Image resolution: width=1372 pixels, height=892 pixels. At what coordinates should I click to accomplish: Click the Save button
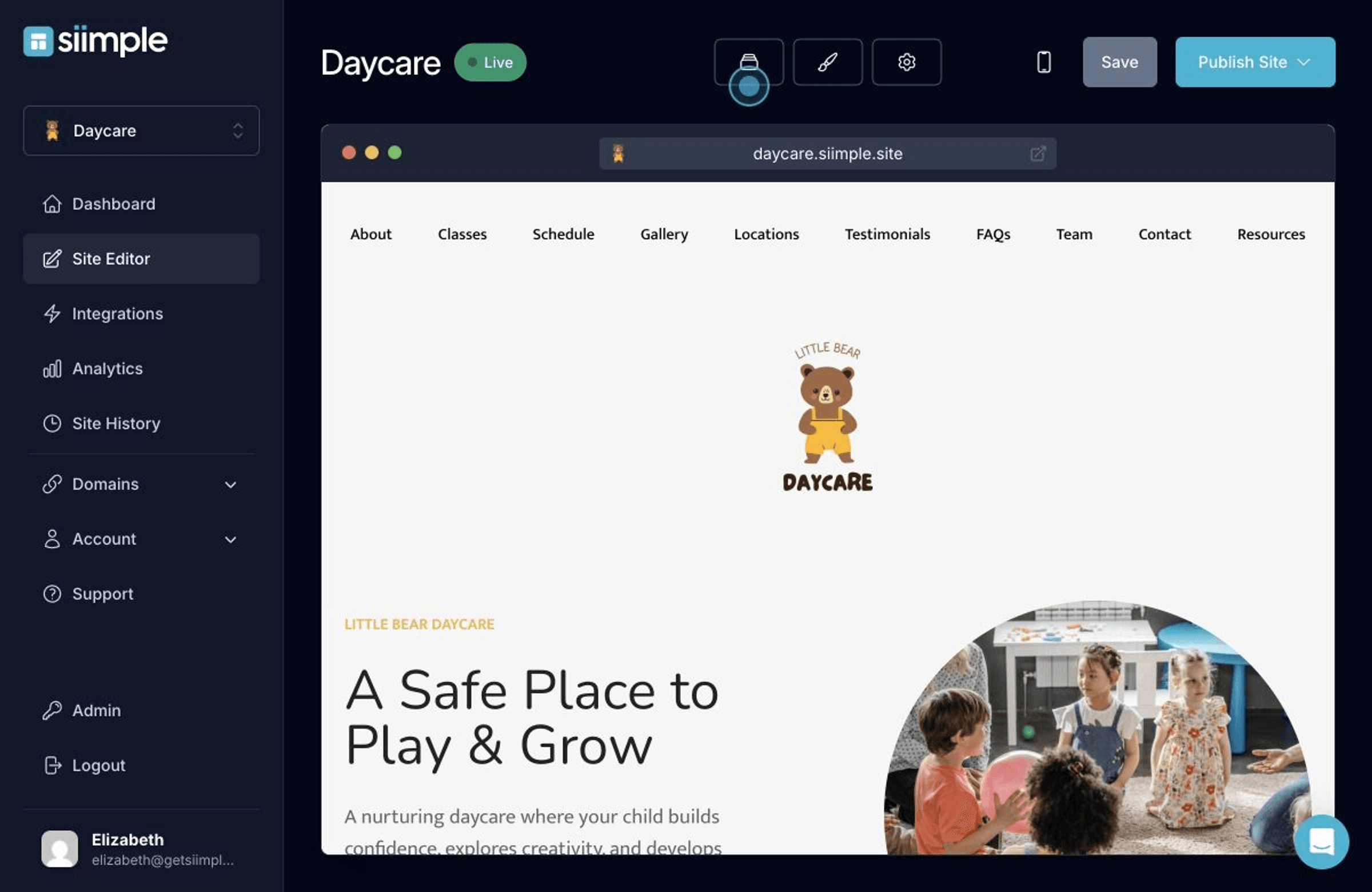(1119, 62)
